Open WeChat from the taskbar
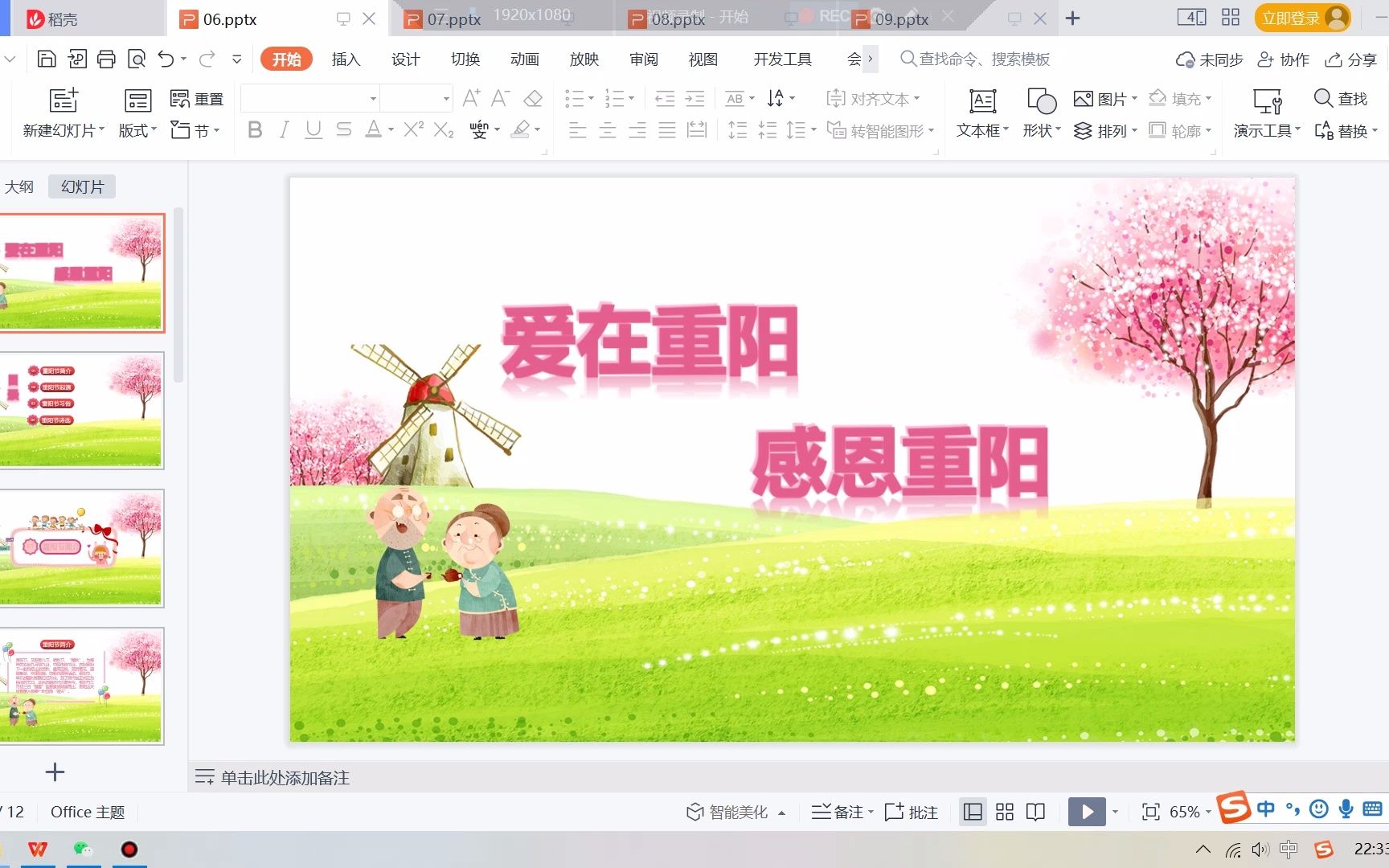 tap(83, 849)
